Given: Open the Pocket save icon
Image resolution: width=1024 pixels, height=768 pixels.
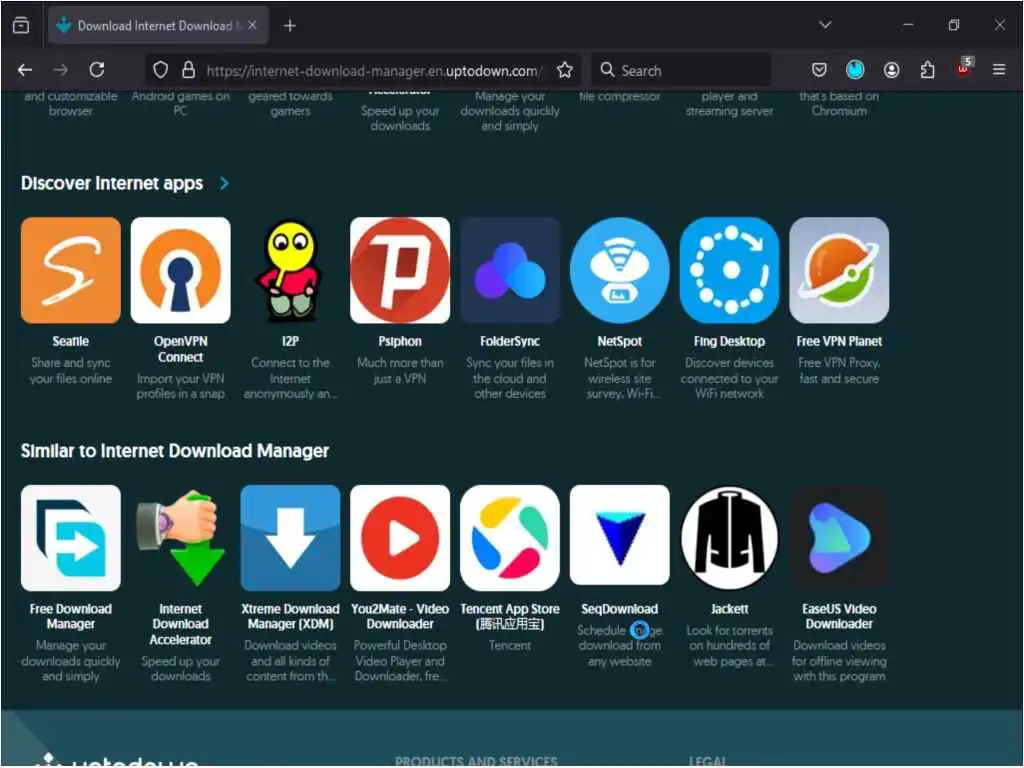Looking at the screenshot, I should [819, 70].
